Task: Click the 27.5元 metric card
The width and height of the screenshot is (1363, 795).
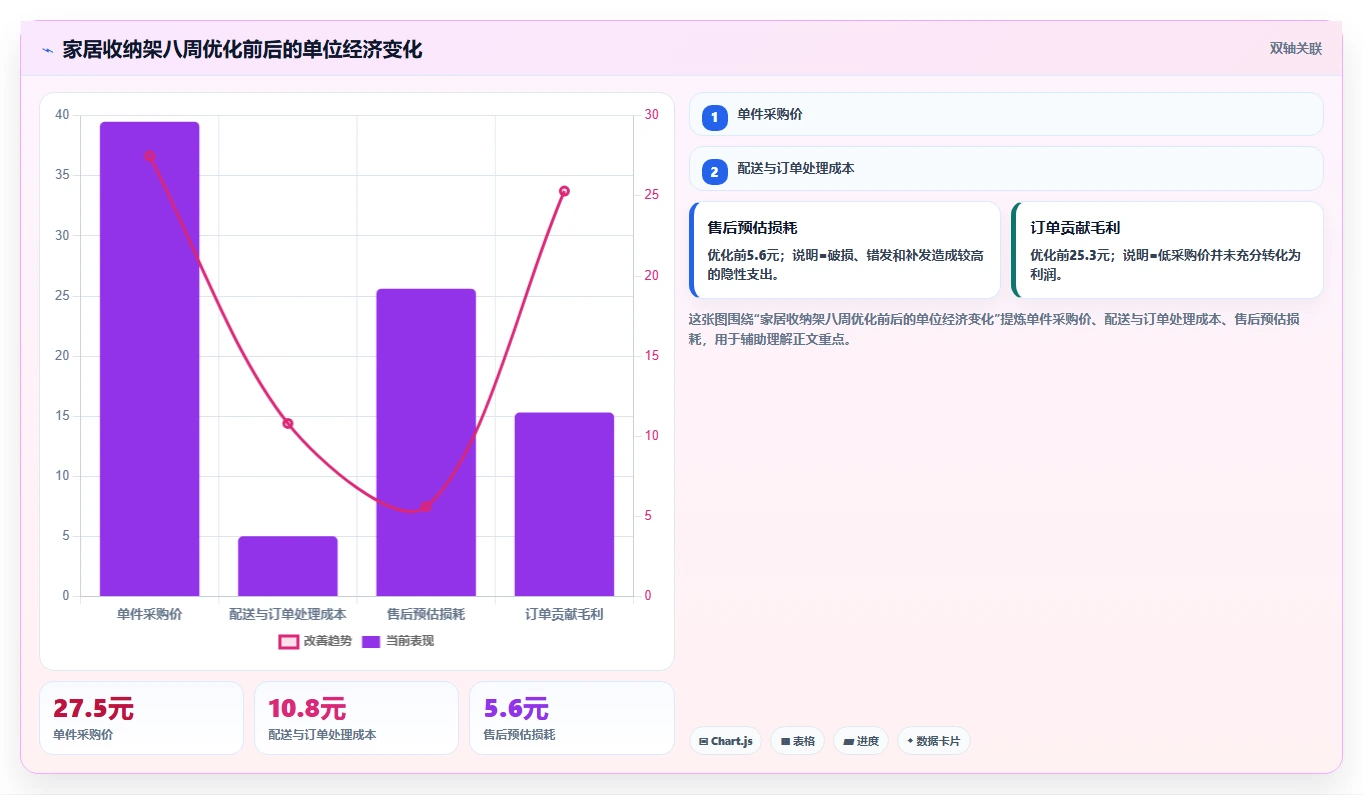Action: (x=141, y=718)
